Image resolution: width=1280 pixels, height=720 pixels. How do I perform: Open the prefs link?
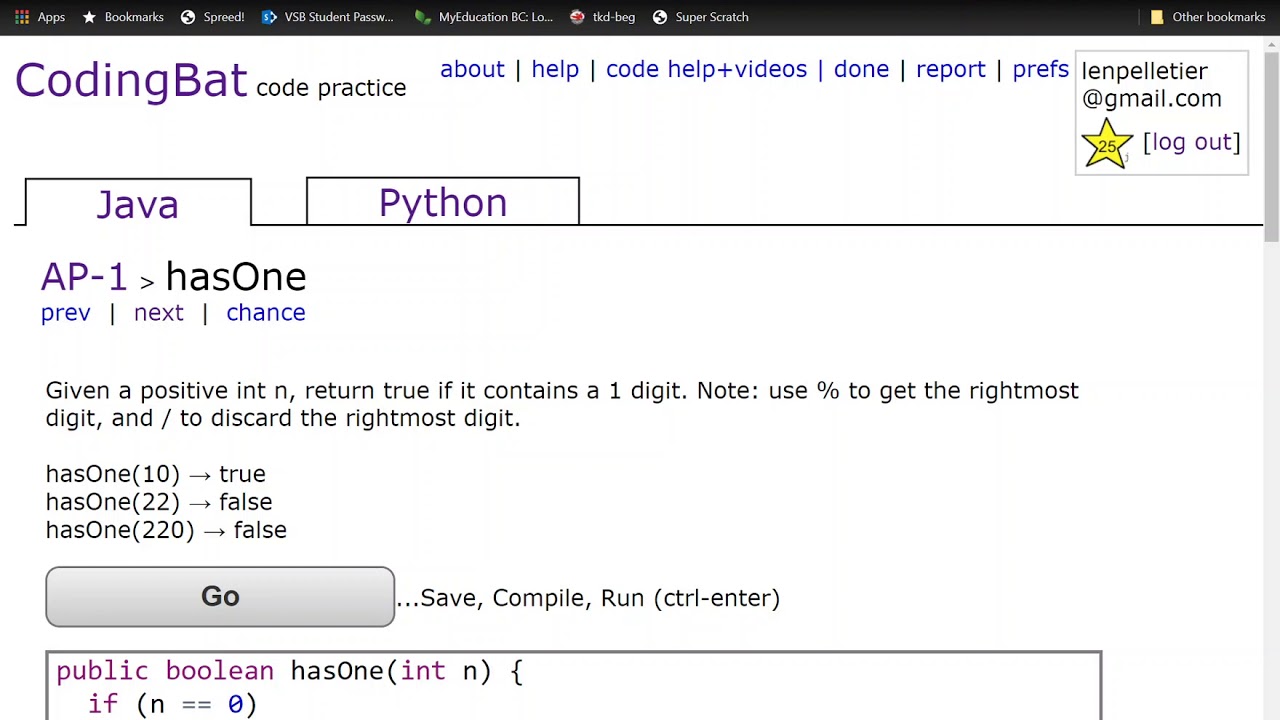[x=1040, y=69]
